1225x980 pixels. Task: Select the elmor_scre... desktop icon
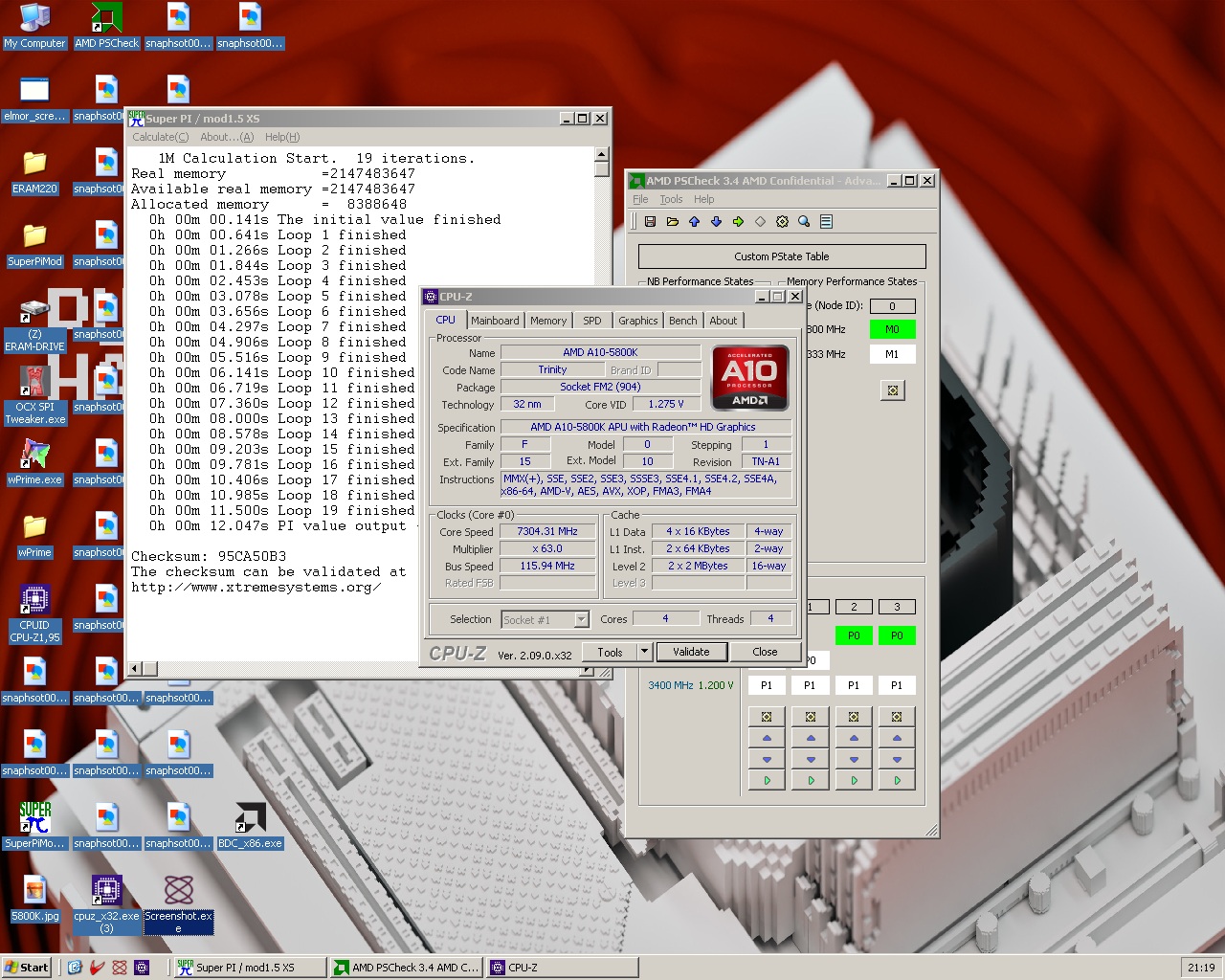pyautogui.click(x=34, y=100)
